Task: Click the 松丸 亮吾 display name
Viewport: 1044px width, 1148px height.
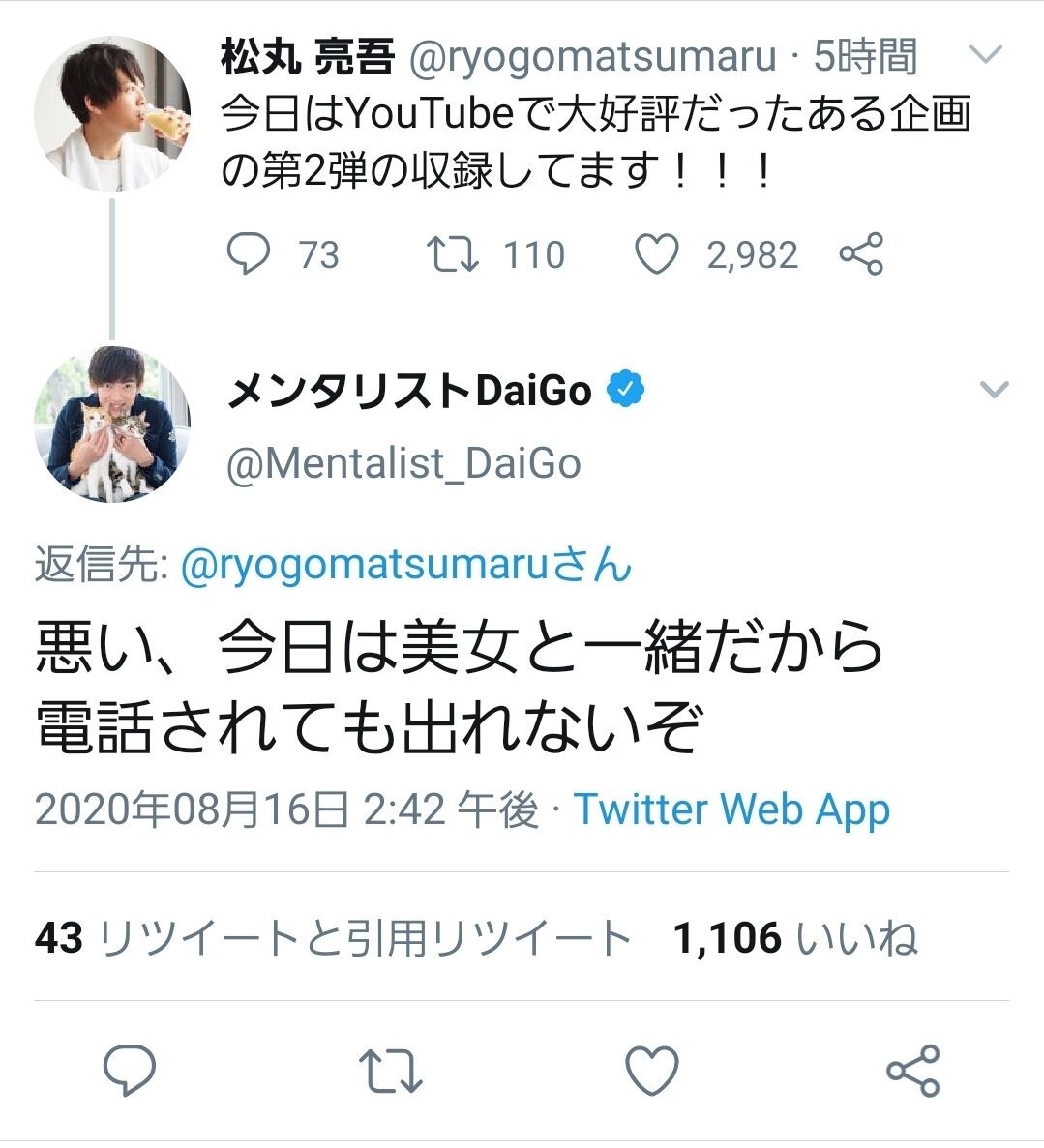Action: coord(308,58)
